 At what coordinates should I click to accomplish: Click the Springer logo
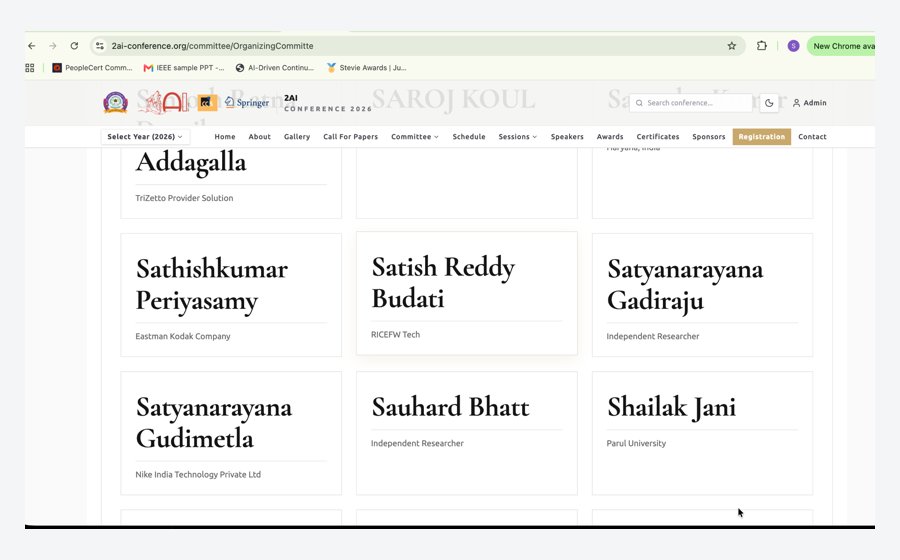click(247, 103)
